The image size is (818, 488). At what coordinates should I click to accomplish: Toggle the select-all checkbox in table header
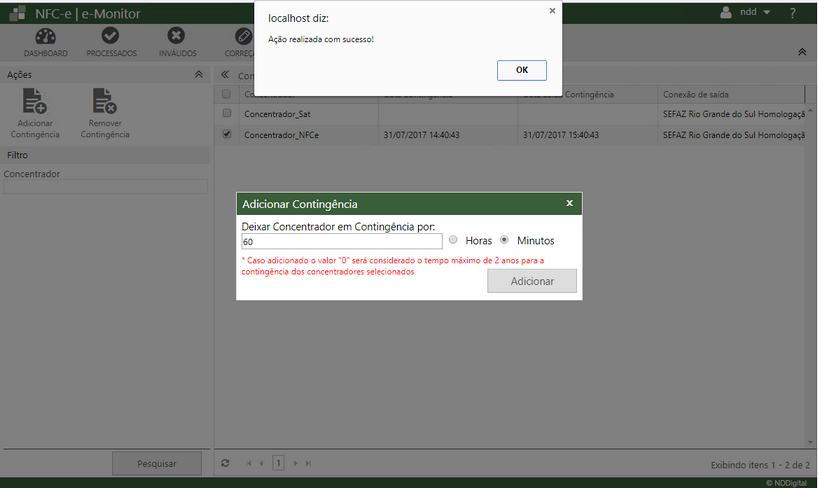227,94
